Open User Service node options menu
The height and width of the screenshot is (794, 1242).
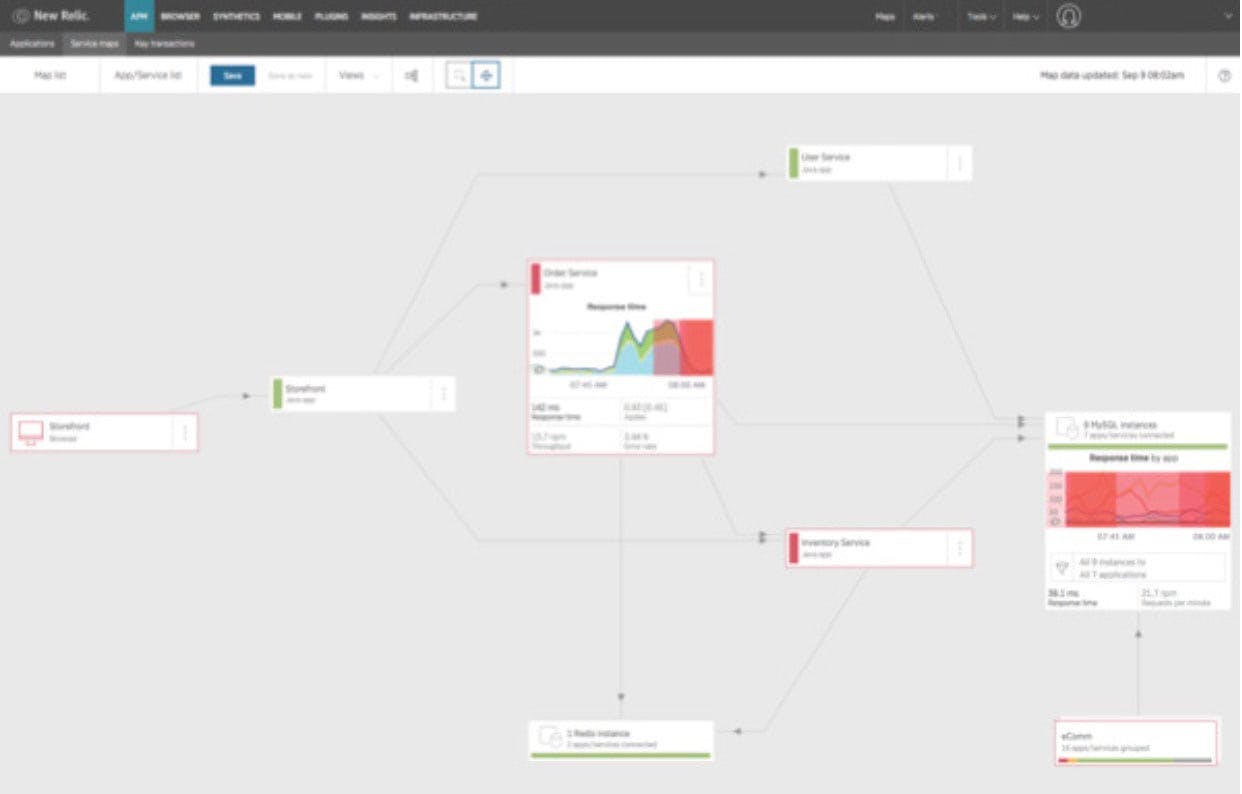point(960,163)
